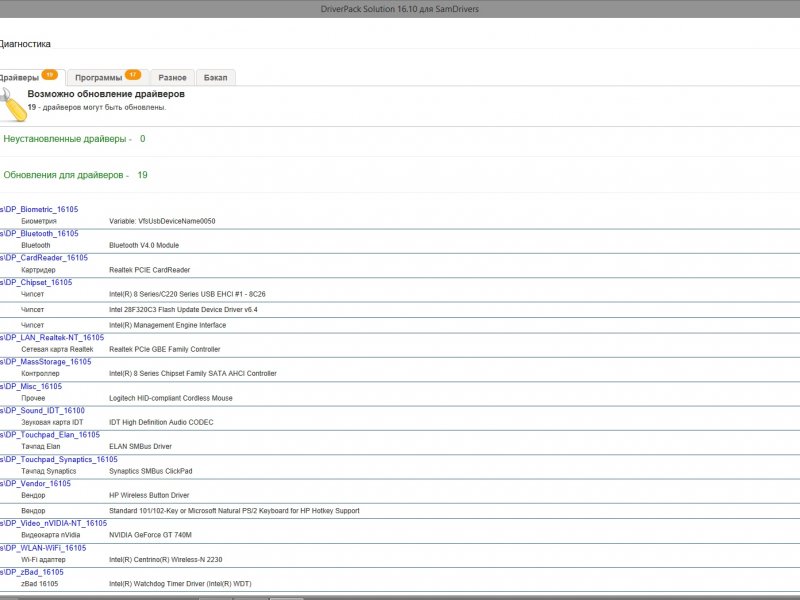This screenshot has width=800, height=600.
Task: Select 'Intel(R) Centrino(R) Wireless-N 2230' row
Action: (x=166, y=560)
